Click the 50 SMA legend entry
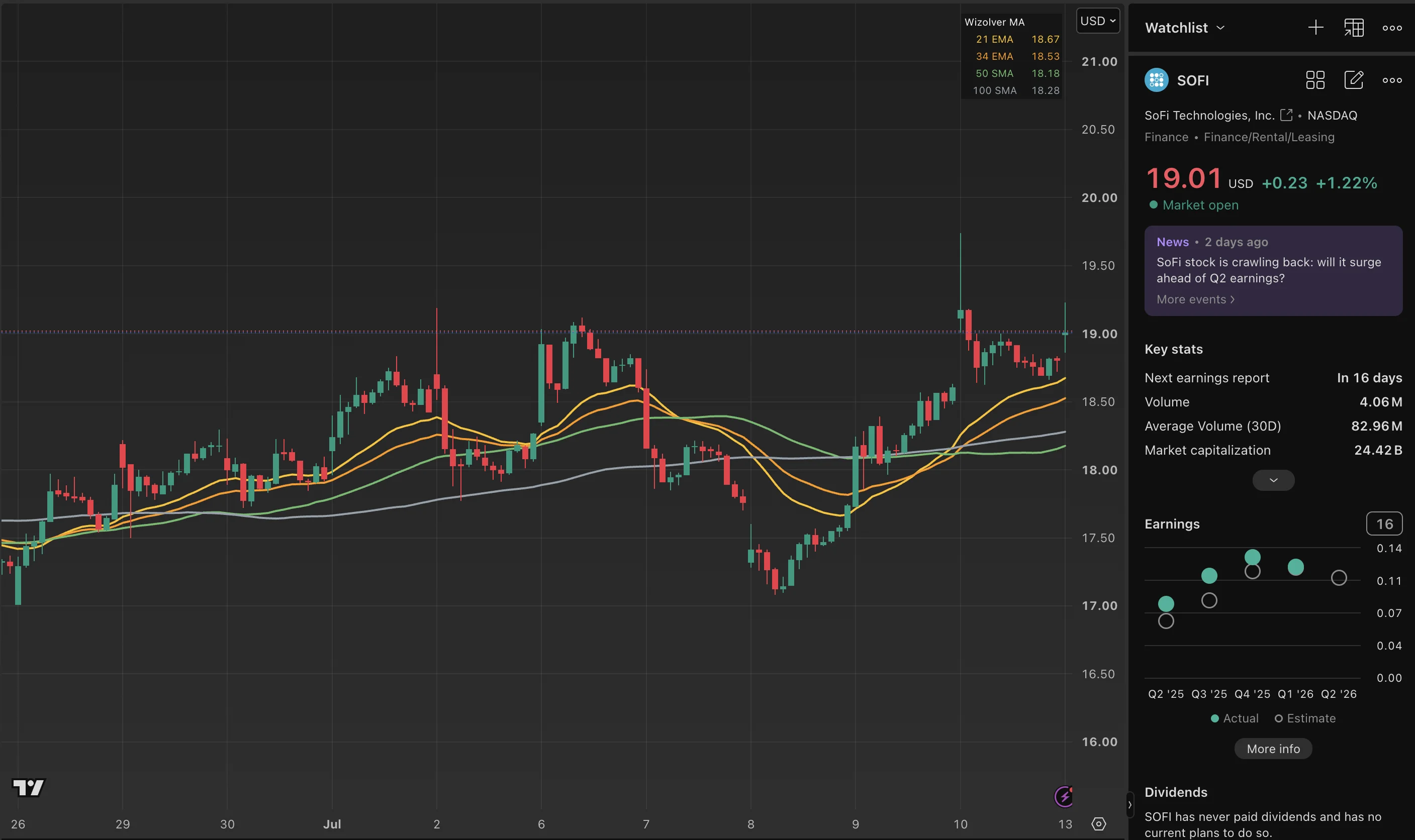The width and height of the screenshot is (1415, 840). [1017, 73]
